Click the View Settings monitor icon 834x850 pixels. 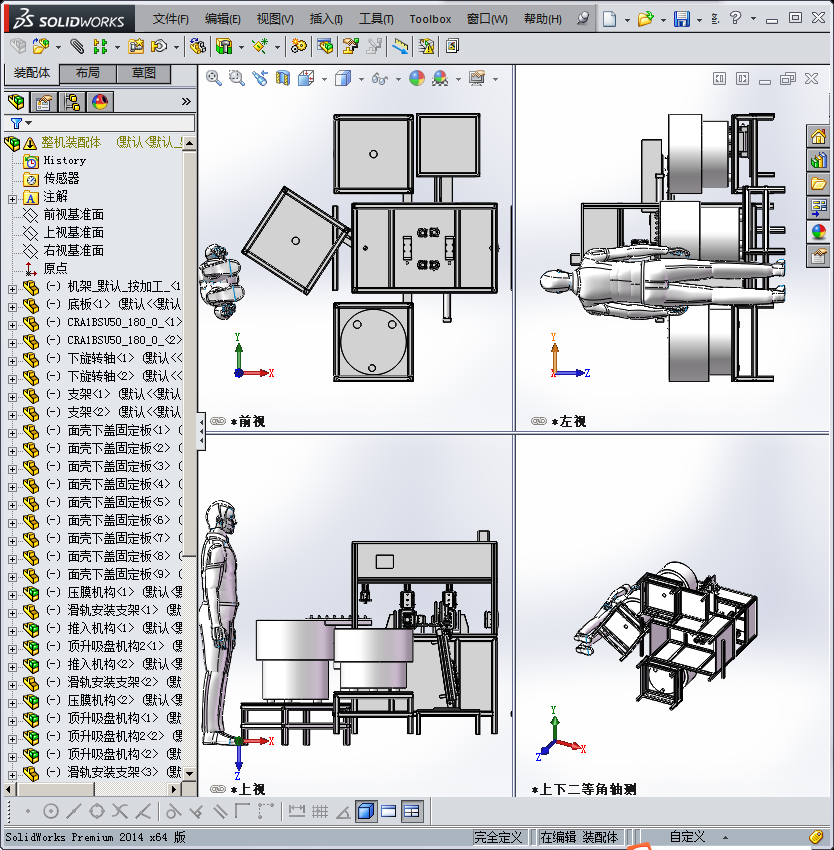pyautogui.click(x=477, y=79)
